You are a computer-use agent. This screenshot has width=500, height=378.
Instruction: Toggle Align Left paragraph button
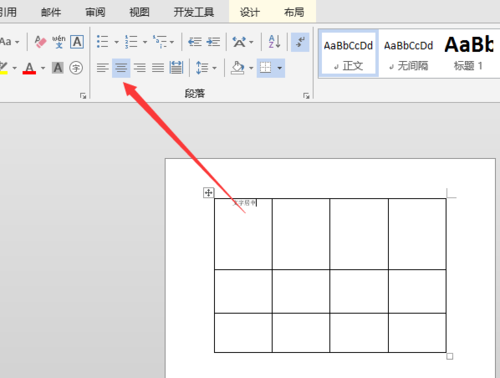click(x=103, y=68)
